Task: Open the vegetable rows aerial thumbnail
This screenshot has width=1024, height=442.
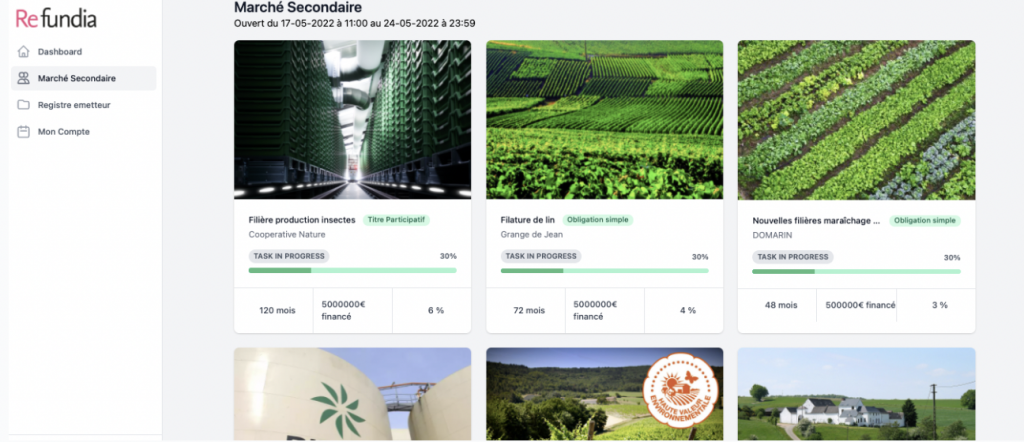Action: coord(856,120)
